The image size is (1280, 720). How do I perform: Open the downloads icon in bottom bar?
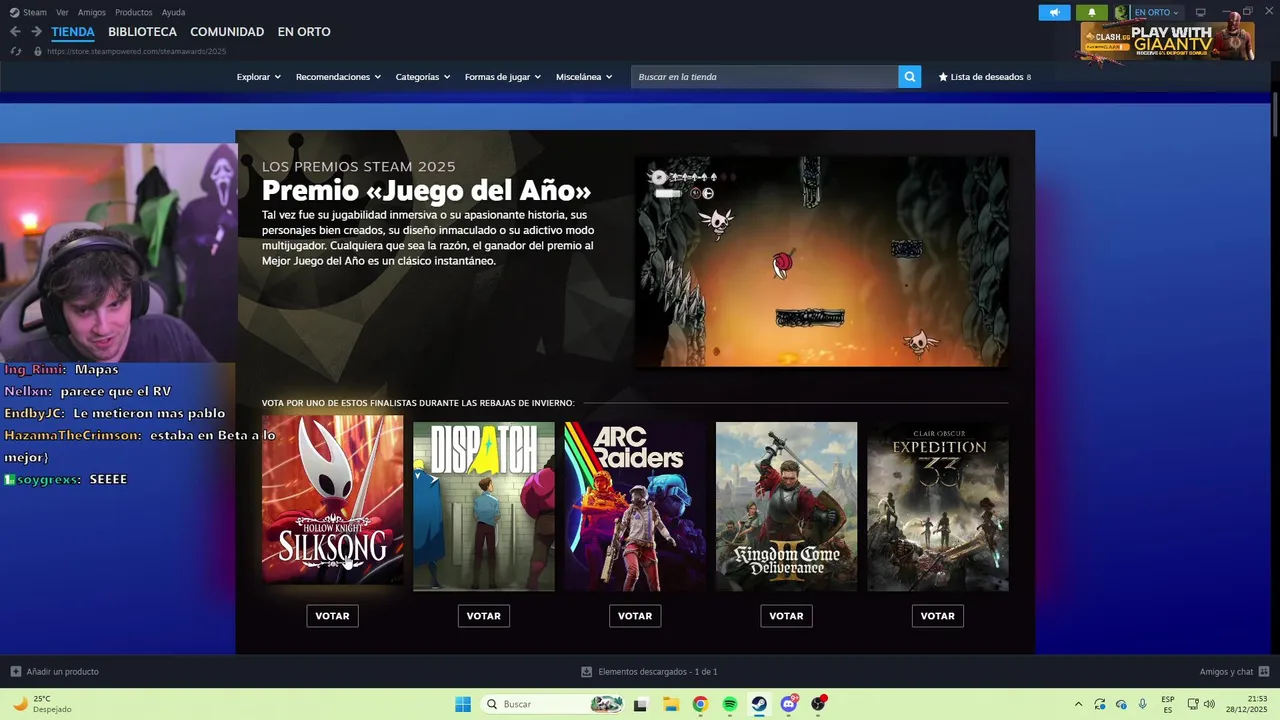tap(586, 672)
